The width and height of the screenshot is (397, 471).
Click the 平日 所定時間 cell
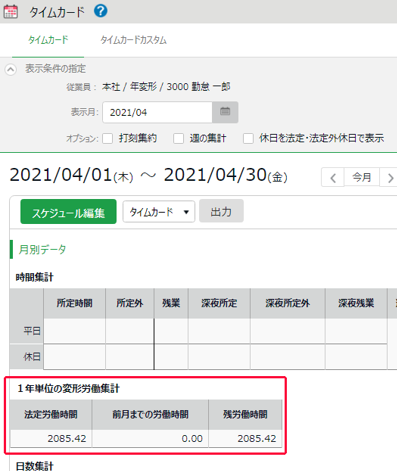coord(74,331)
